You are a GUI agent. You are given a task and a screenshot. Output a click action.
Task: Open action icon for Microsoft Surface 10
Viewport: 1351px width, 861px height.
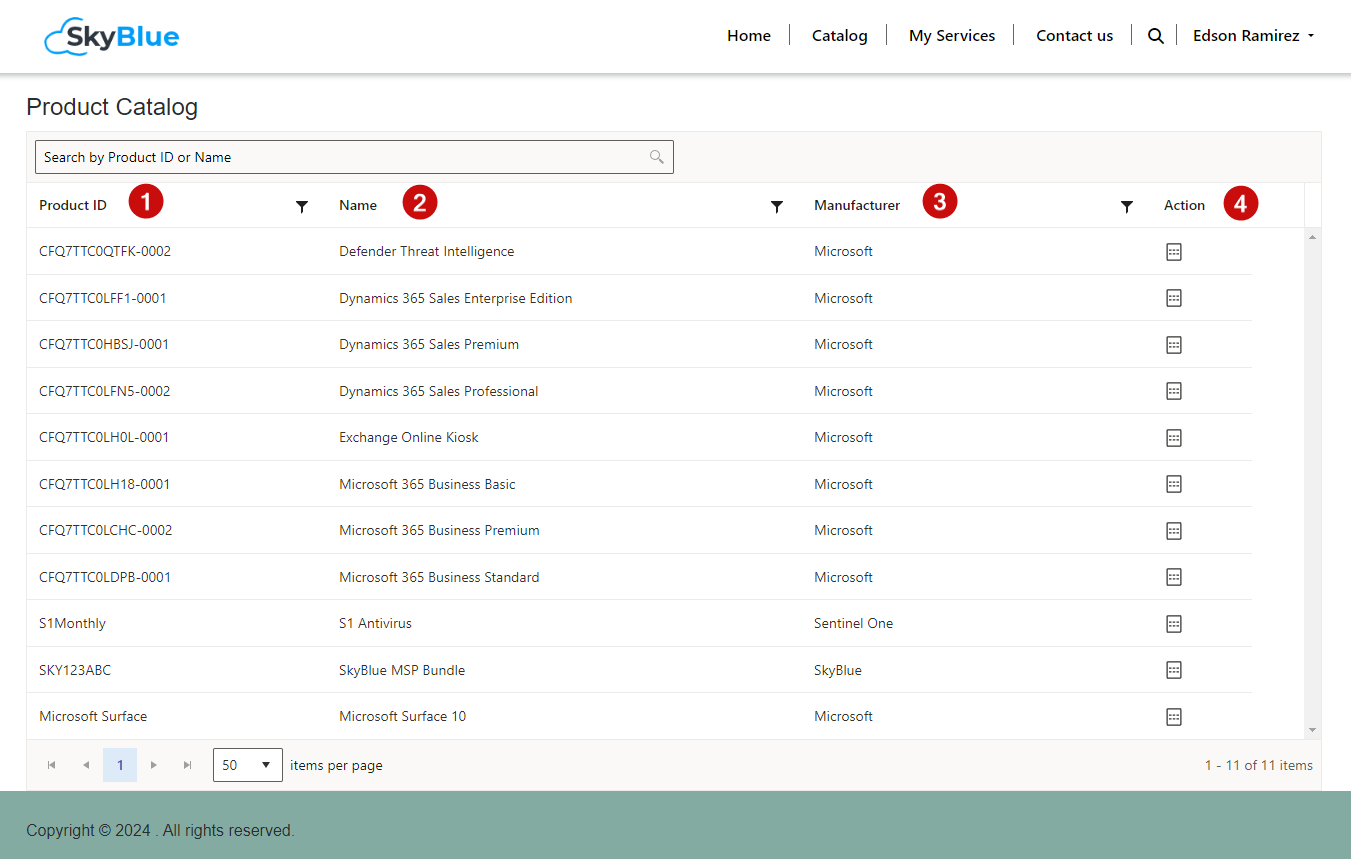[1174, 717]
